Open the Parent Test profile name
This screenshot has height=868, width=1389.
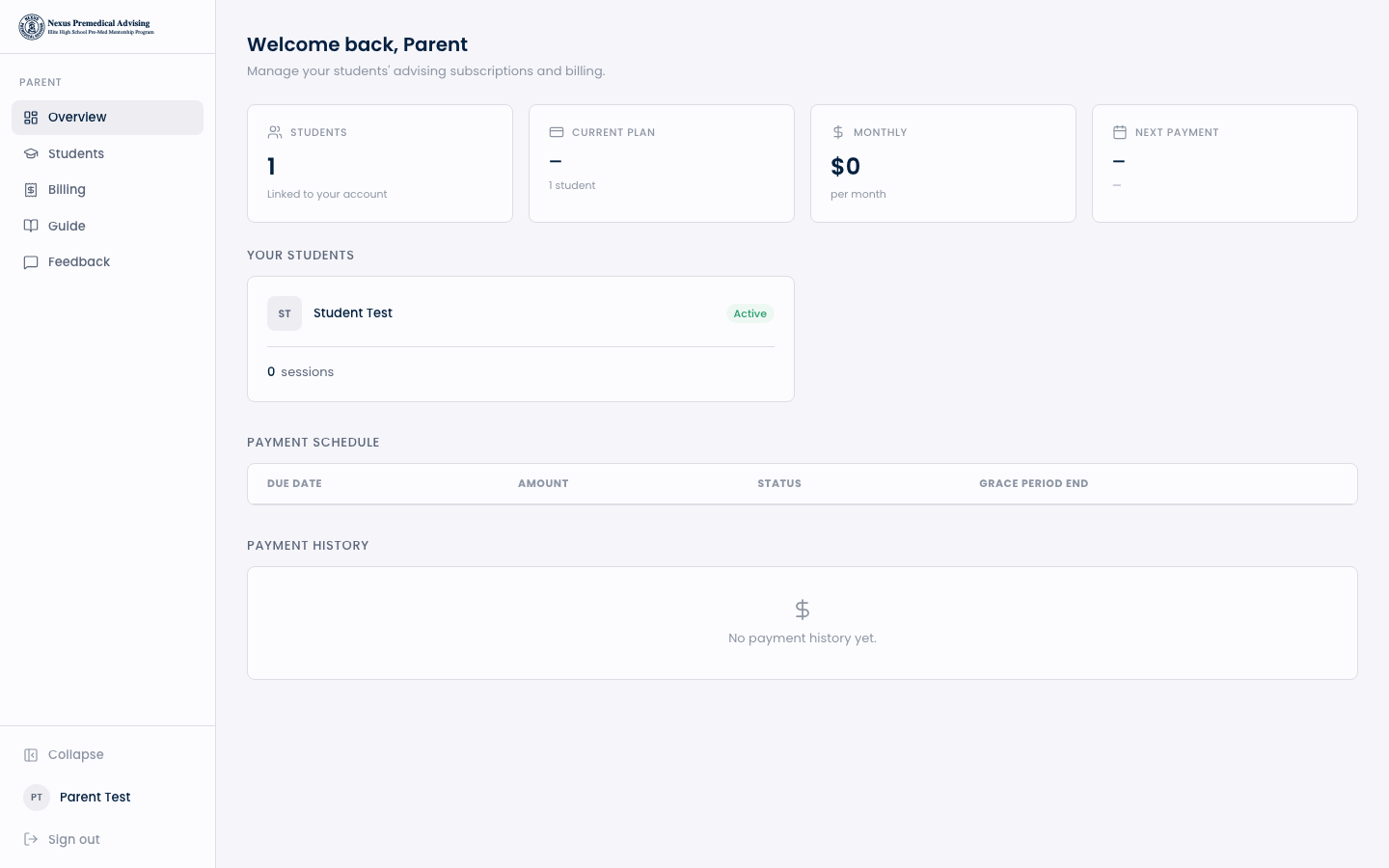95,798
